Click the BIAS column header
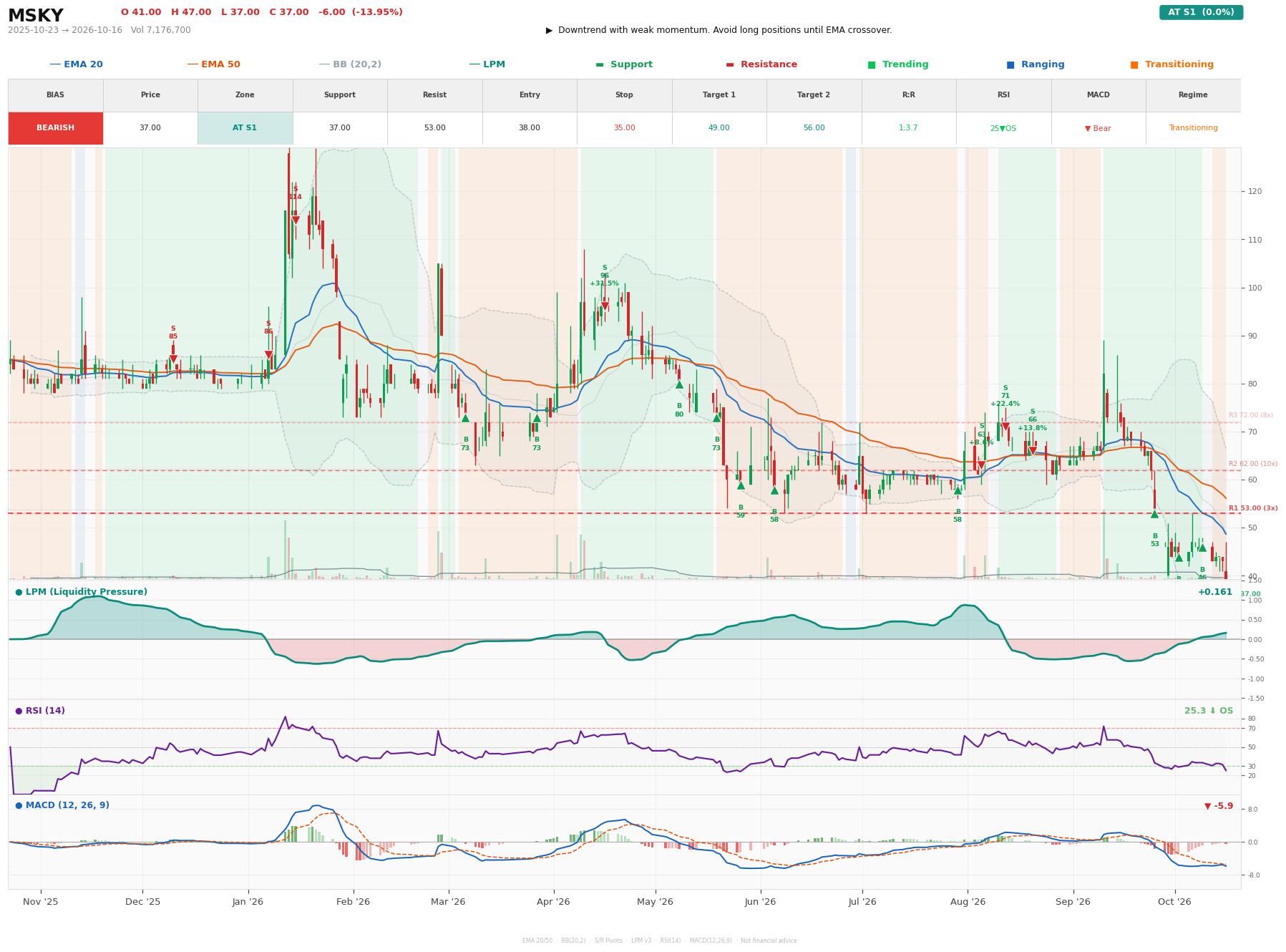Screen dimensions: 1286x952 click(56, 95)
